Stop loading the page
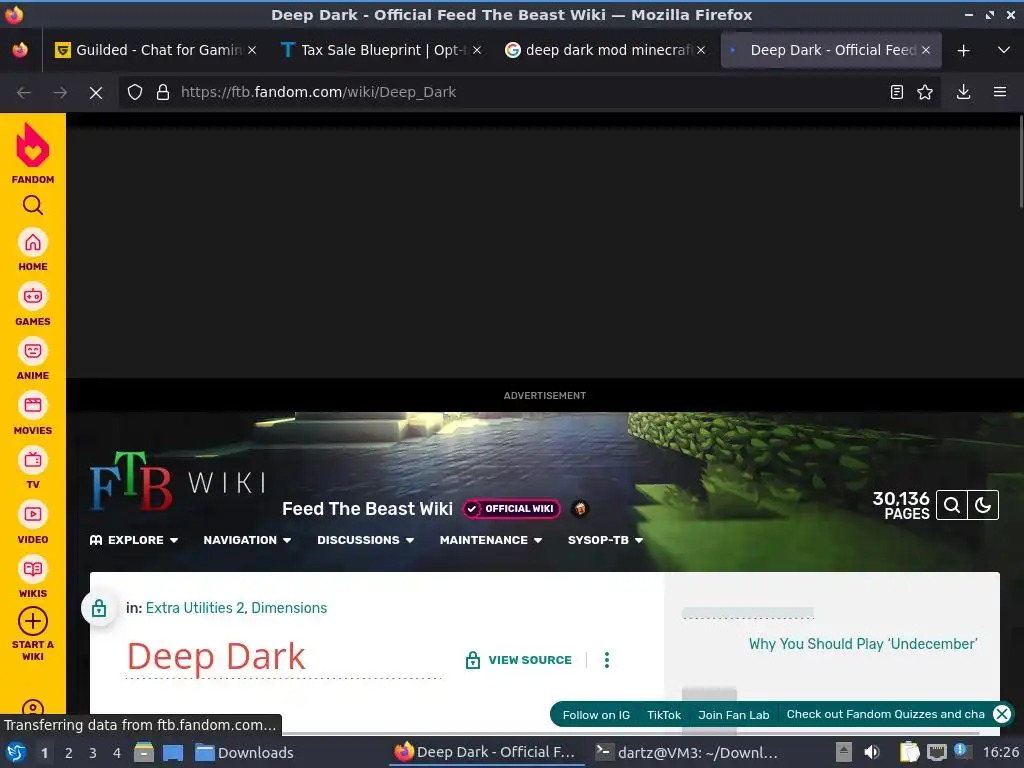 [96, 93]
